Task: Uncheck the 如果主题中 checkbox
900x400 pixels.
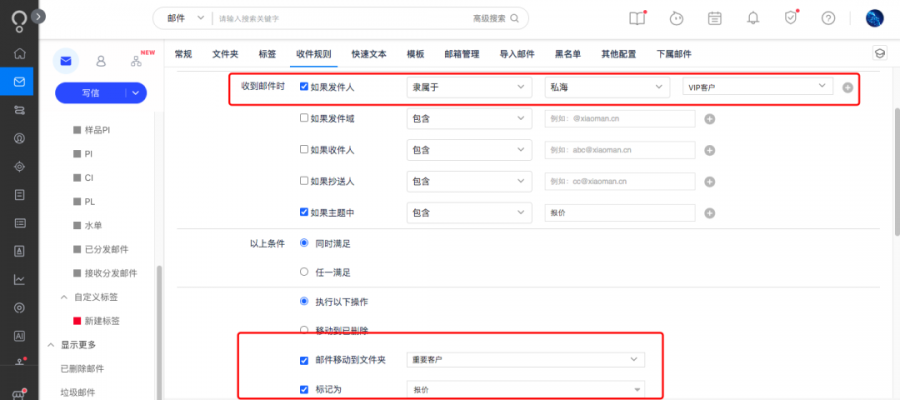Action: [304, 212]
